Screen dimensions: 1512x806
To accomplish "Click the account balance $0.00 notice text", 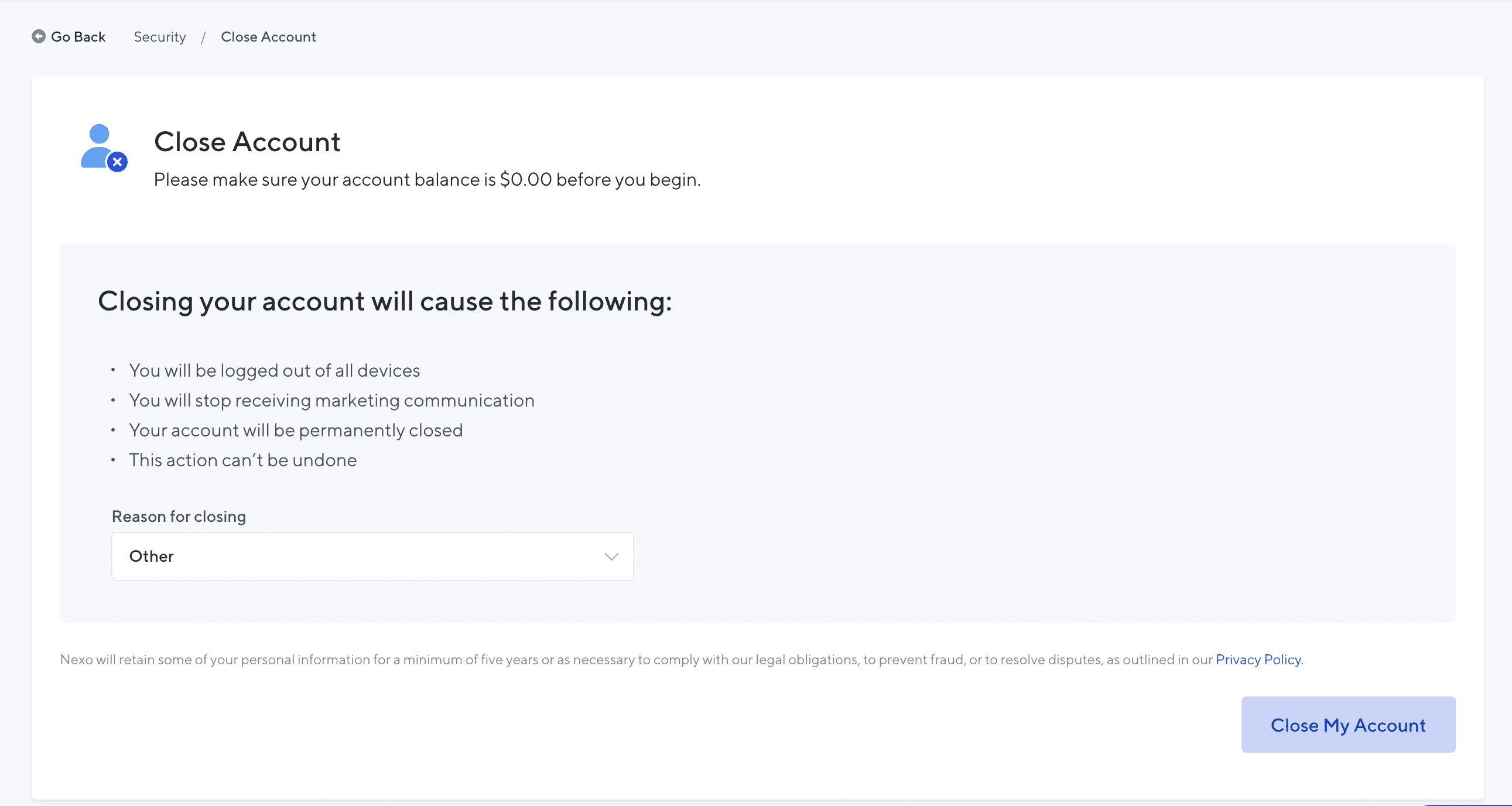I will [x=427, y=180].
